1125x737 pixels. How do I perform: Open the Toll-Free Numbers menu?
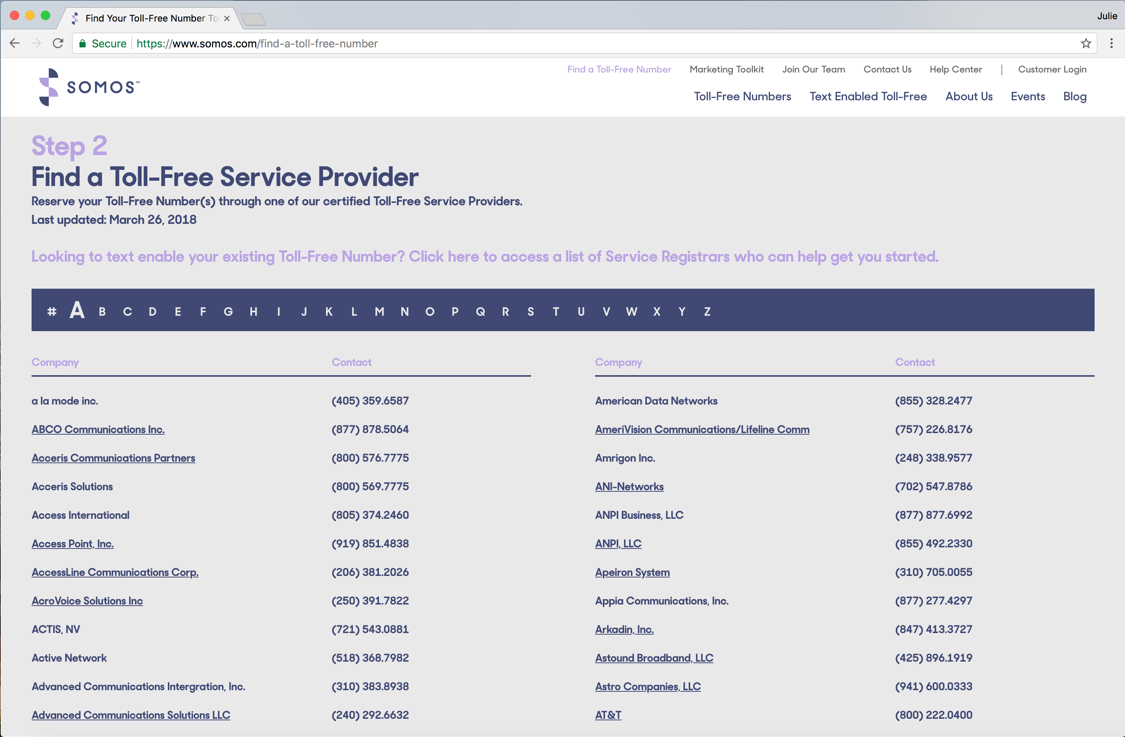pos(742,97)
